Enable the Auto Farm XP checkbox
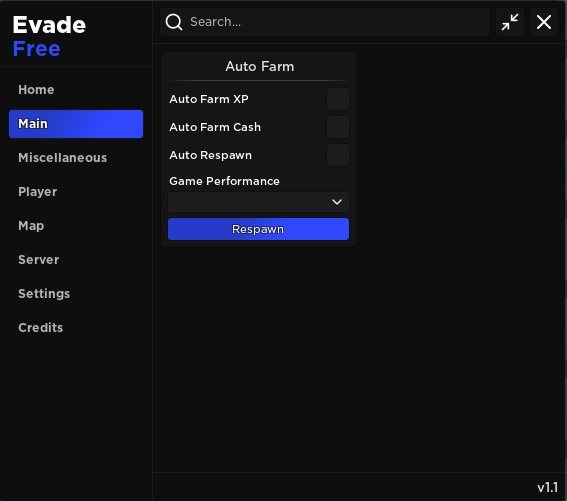The width and height of the screenshot is (567, 501). 338,99
